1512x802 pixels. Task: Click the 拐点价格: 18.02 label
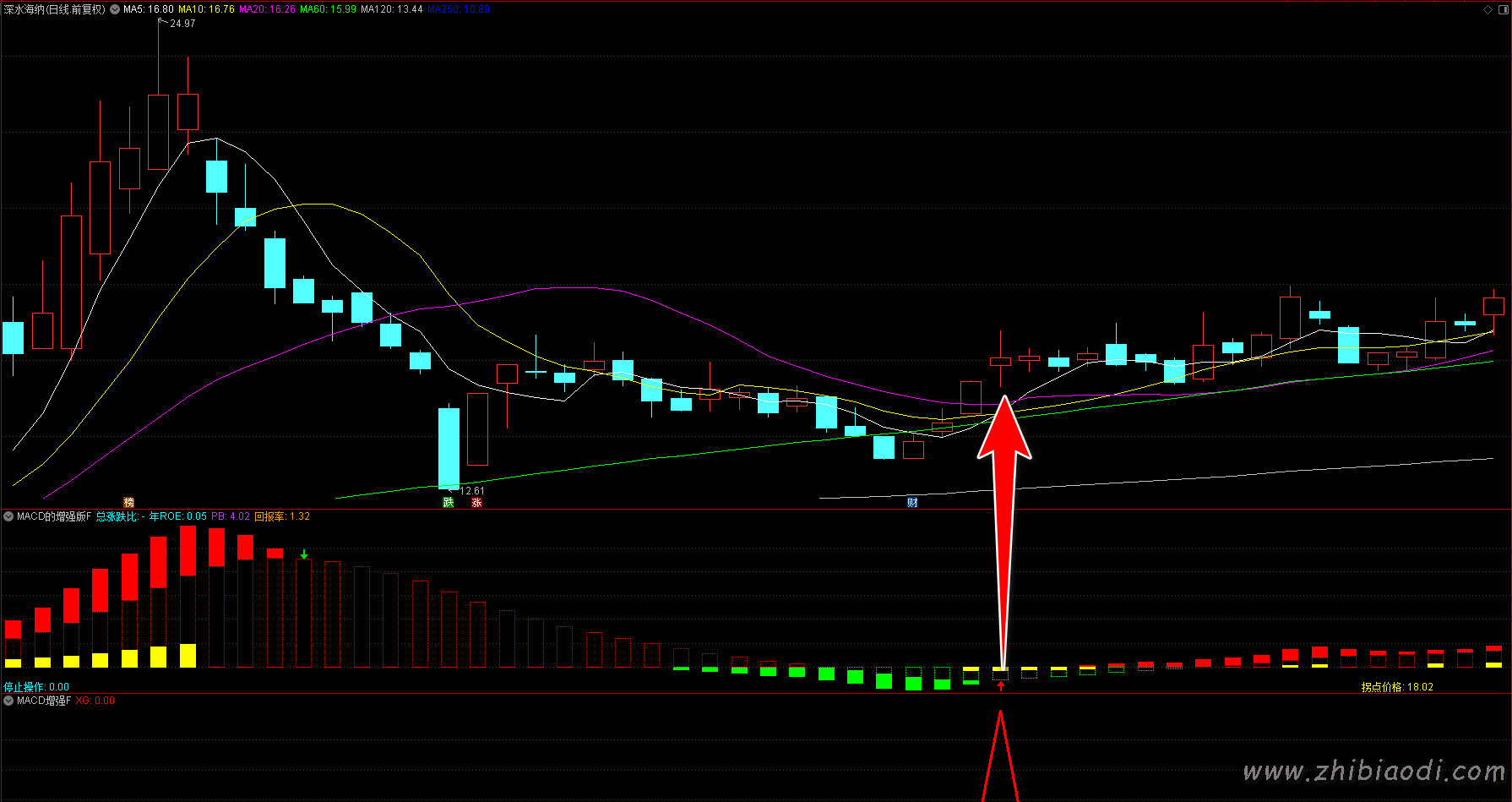1397,687
